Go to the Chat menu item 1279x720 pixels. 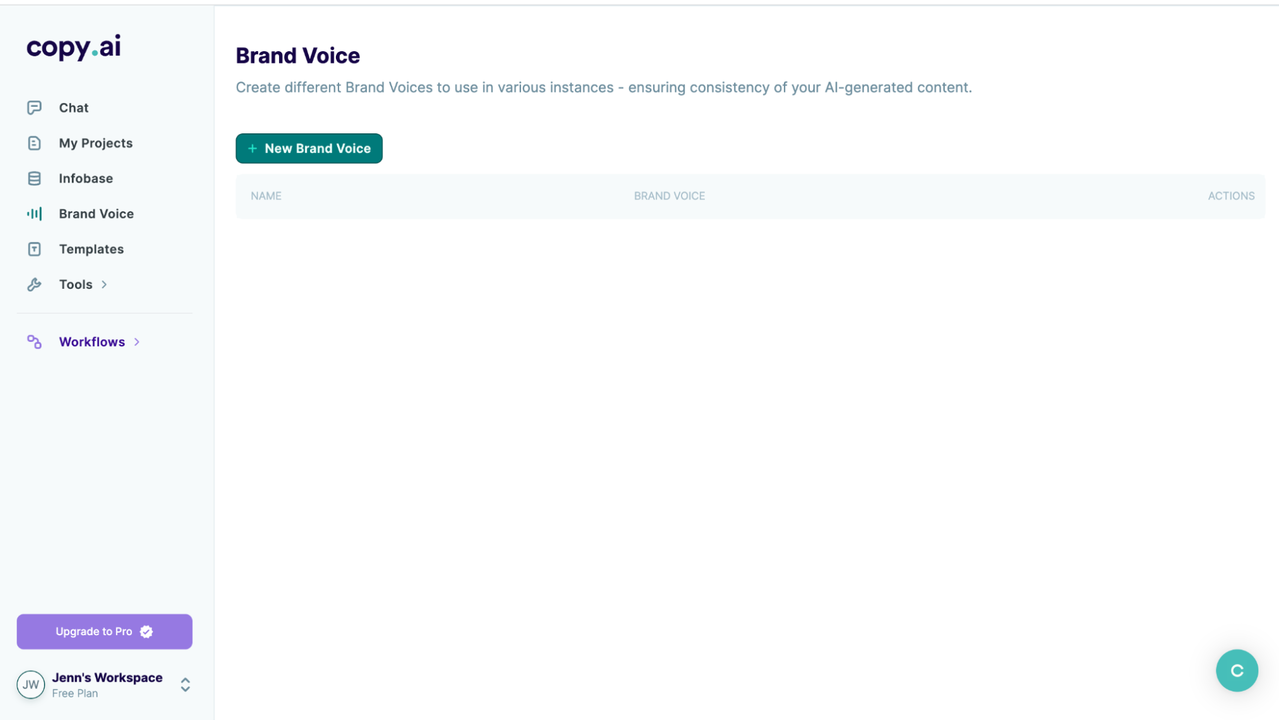74,108
